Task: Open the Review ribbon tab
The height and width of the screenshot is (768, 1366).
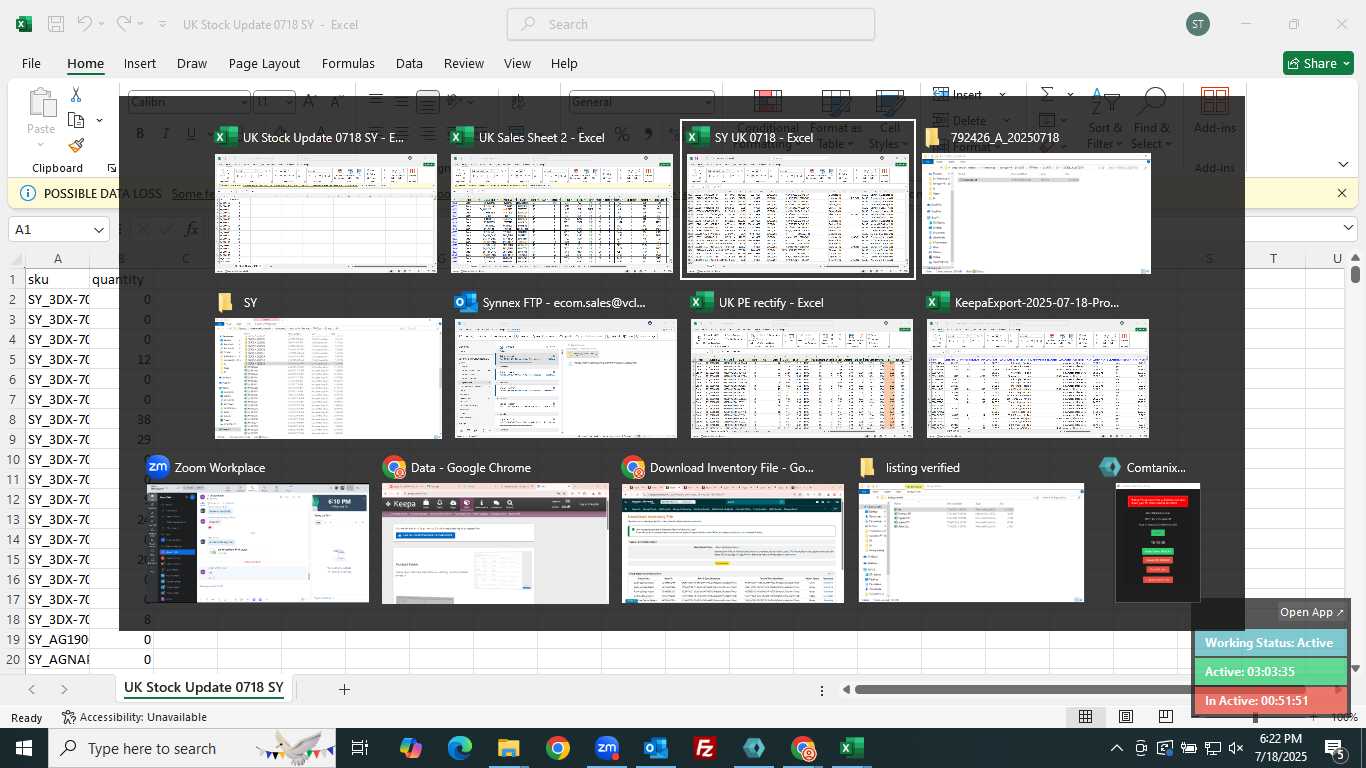Action: (x=464, y=63)
